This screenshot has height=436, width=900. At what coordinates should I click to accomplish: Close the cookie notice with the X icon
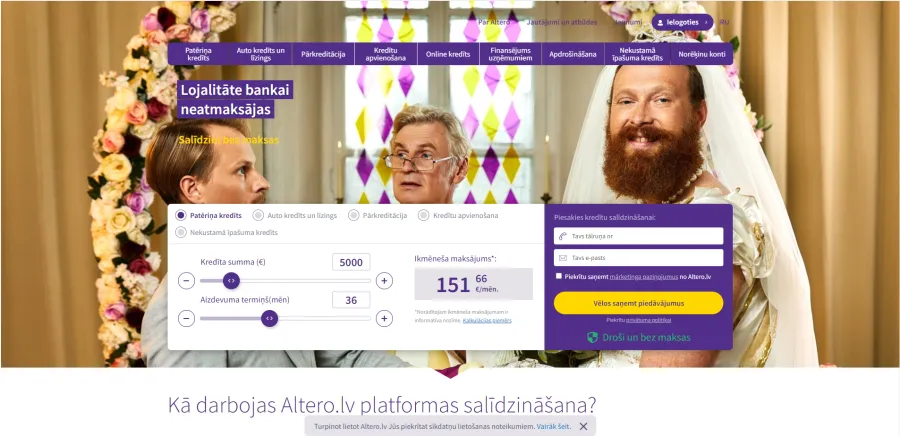point(583,426)
